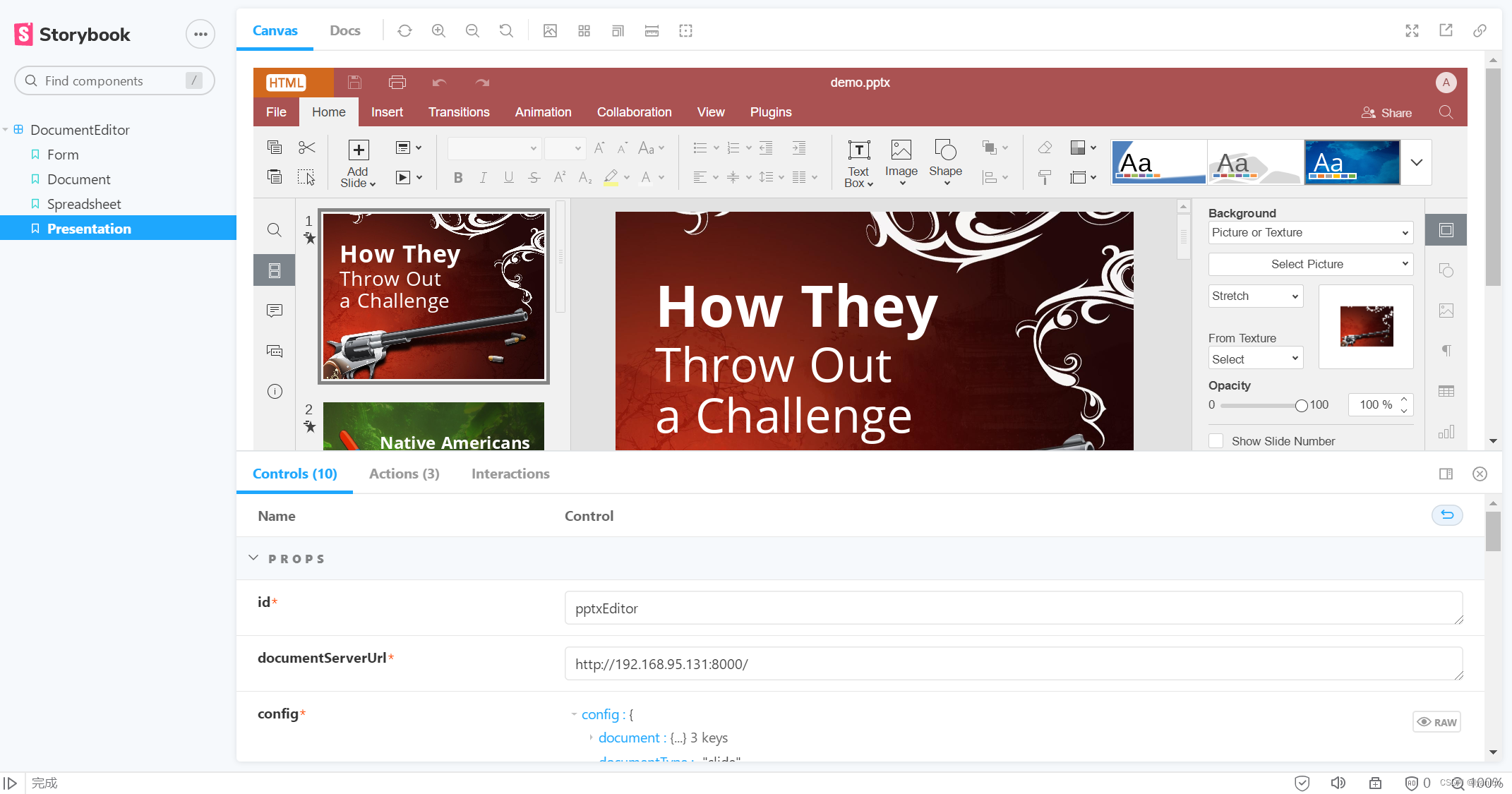
Task: Toggle Storybook outlines icon
Action: tap(685, 30)
